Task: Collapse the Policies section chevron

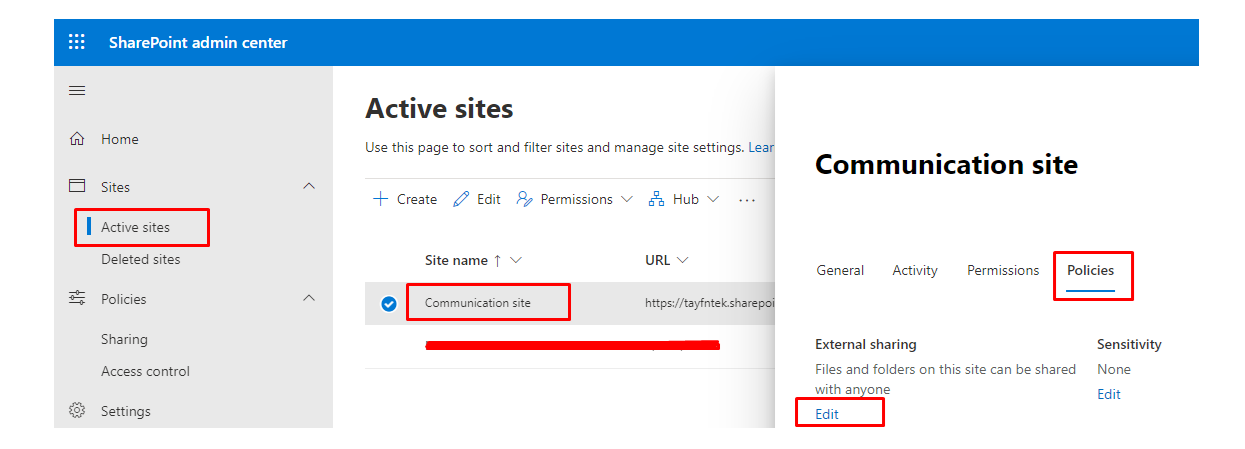Action: pos(309,298)
